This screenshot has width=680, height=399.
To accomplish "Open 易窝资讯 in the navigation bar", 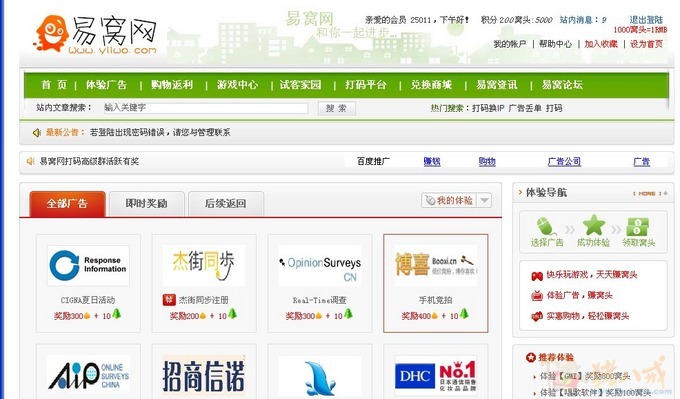I will click(497, 85).
